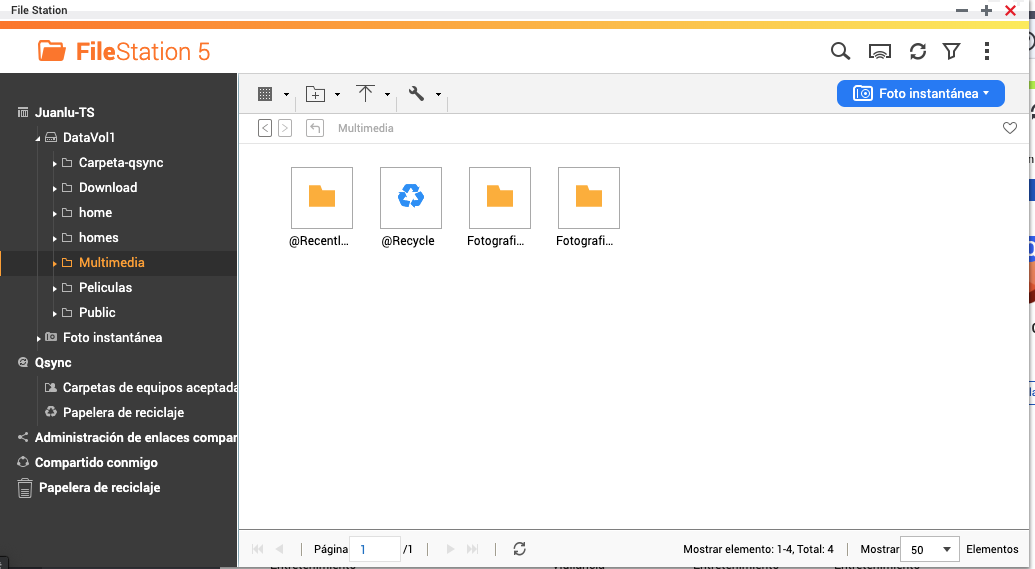The width and height of the screenshot is (1035, 569).
Task: Expand the Download folder arrow
Action: (x=54, y=188)
